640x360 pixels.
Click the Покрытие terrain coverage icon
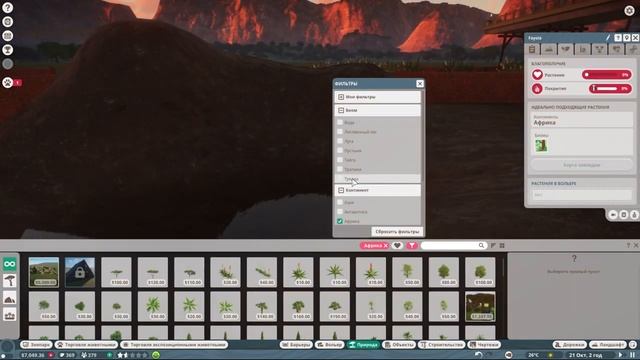pos(537,89)
